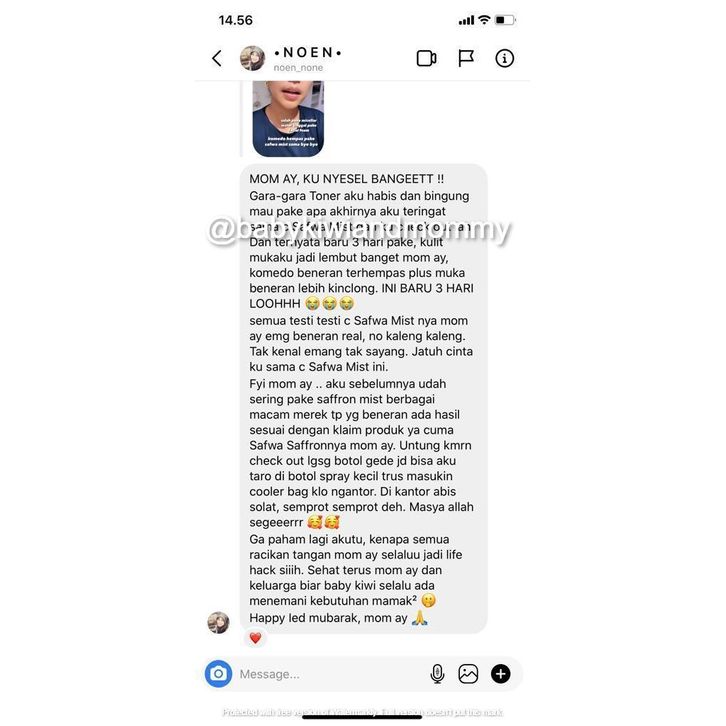The image size is (726, 726).
Task: Open the blue camera button
Action: point(219,674)
